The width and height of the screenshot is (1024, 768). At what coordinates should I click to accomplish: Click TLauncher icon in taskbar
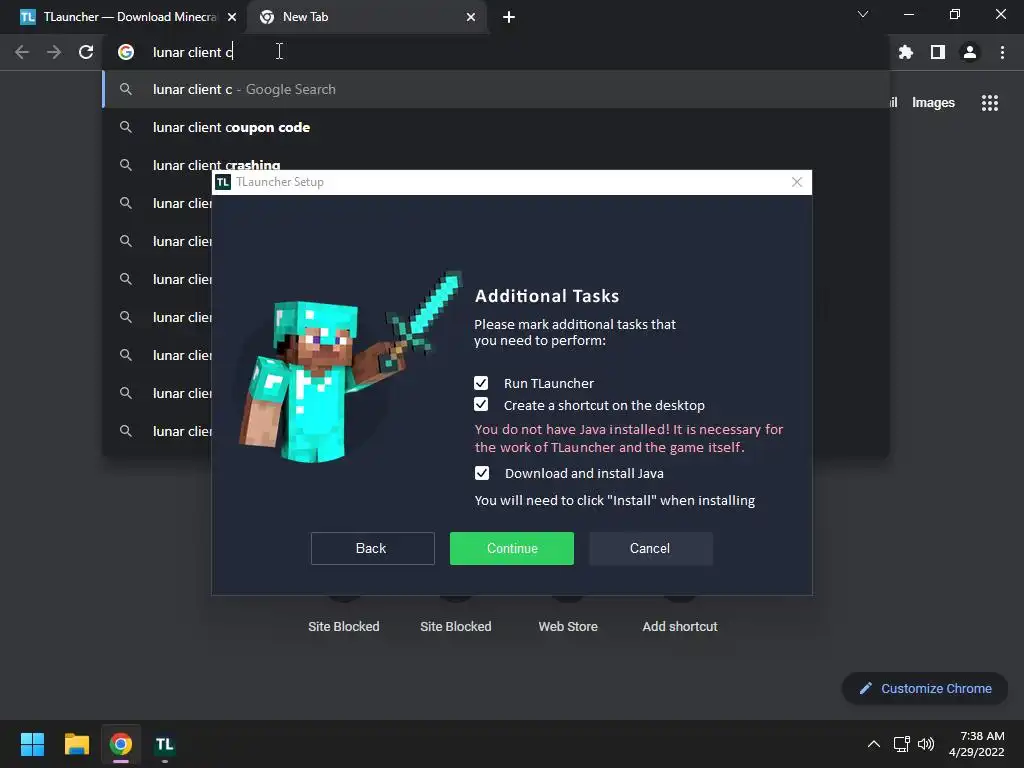coord(165,744)
